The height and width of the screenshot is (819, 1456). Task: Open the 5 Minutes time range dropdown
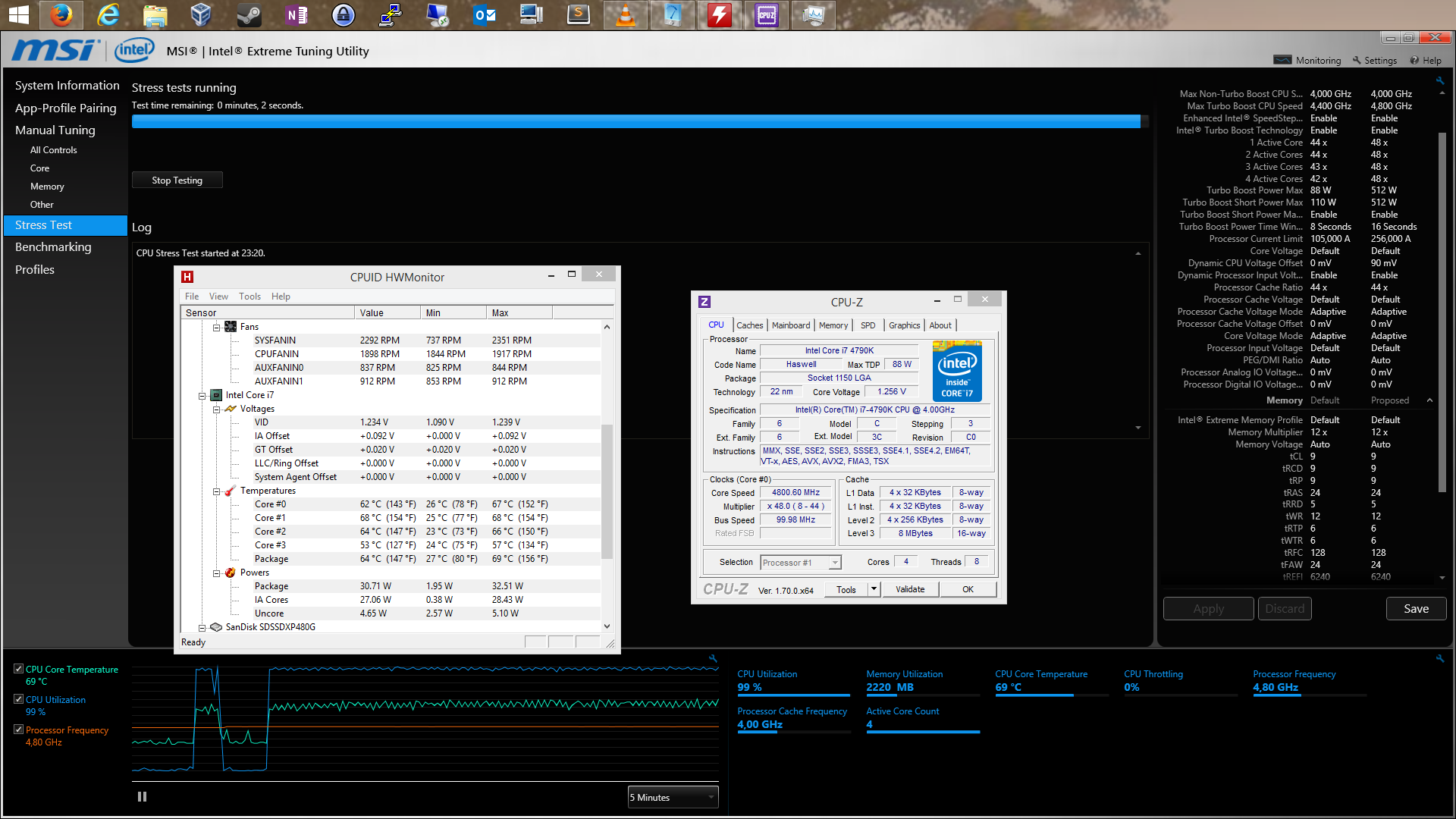(673, 797)
